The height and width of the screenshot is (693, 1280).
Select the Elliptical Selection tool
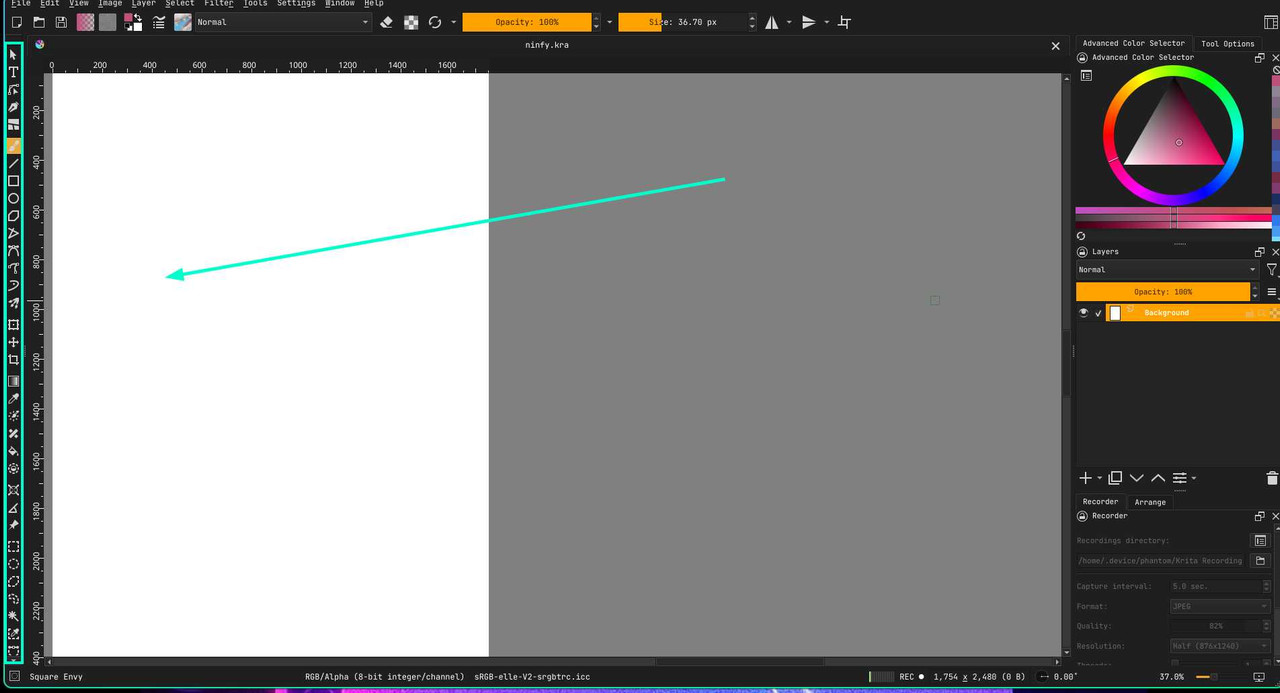(14, 564)
